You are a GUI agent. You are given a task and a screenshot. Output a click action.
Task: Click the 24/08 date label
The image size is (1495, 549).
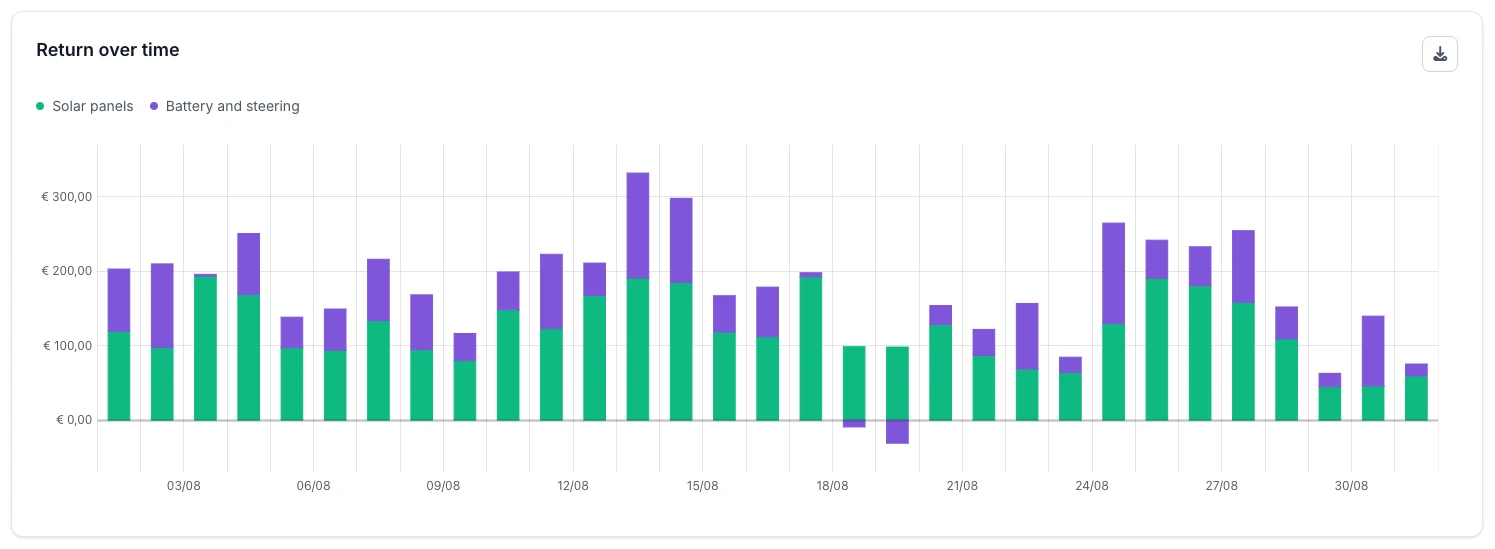(x=1092, y=486)
